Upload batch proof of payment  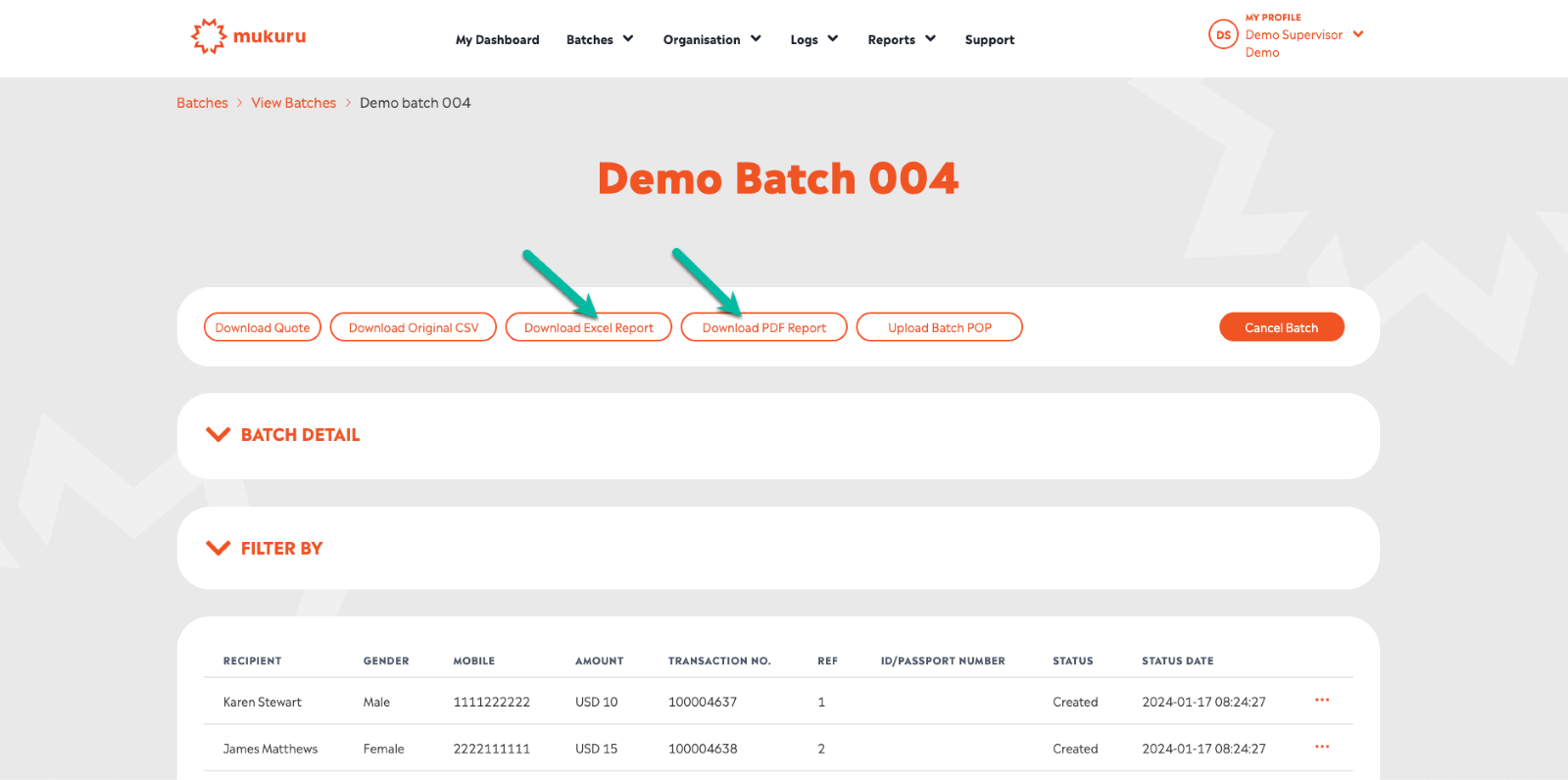pos(939,327)
